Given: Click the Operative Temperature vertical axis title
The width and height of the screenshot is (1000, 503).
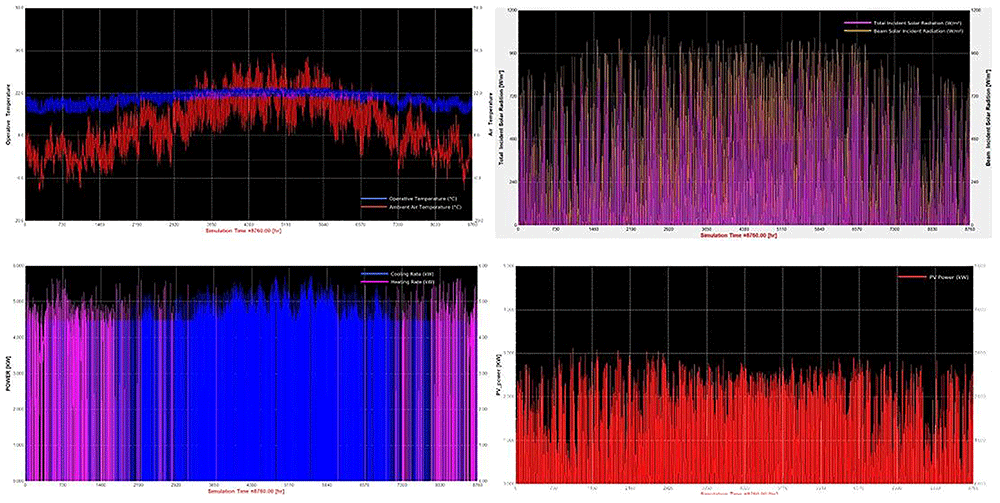Looking at the screenshot, I should 9,115.
